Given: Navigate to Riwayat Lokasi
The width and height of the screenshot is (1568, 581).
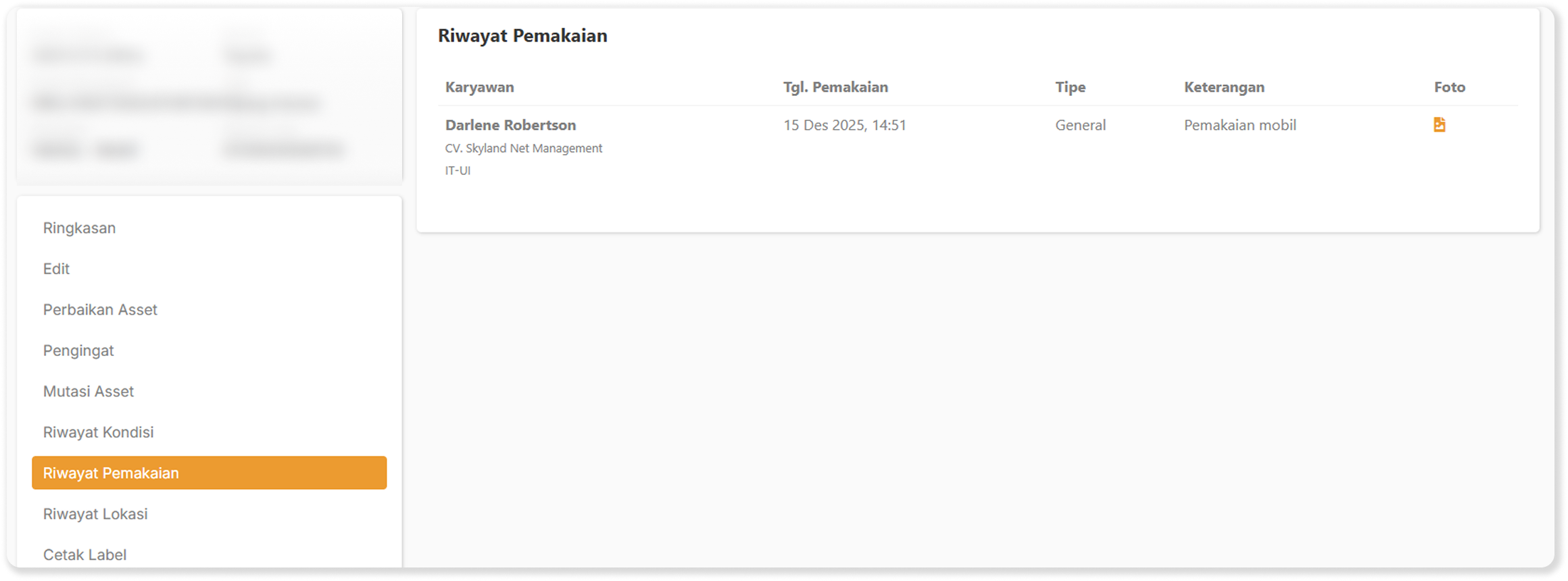Looking at the screenshot, I should point(95,513).
